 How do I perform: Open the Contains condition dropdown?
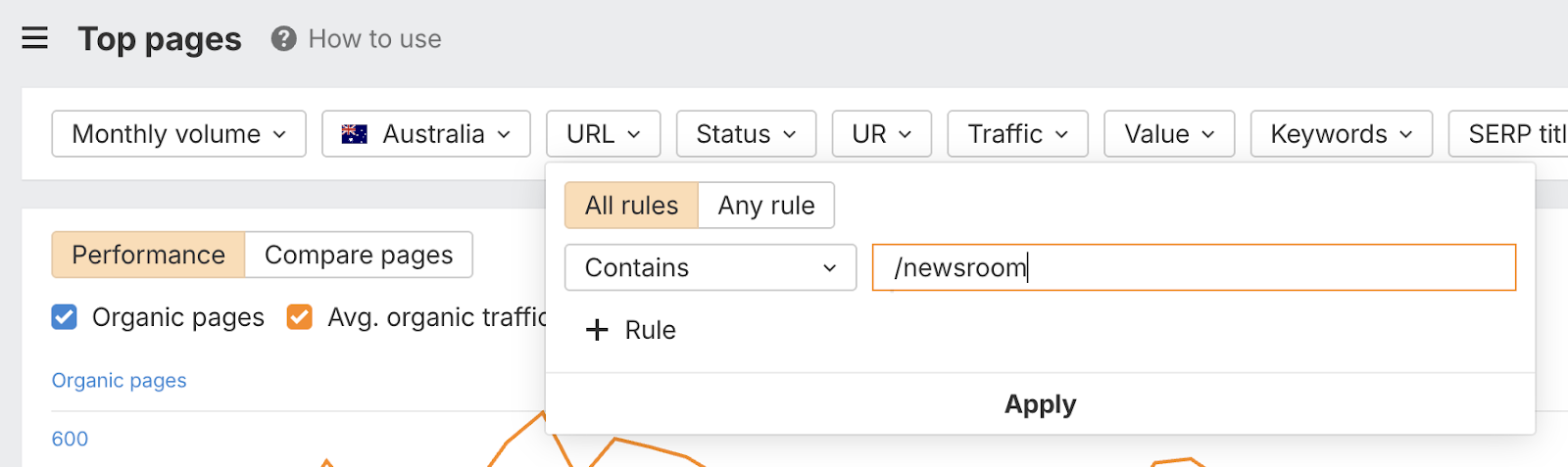coord(710,267)
